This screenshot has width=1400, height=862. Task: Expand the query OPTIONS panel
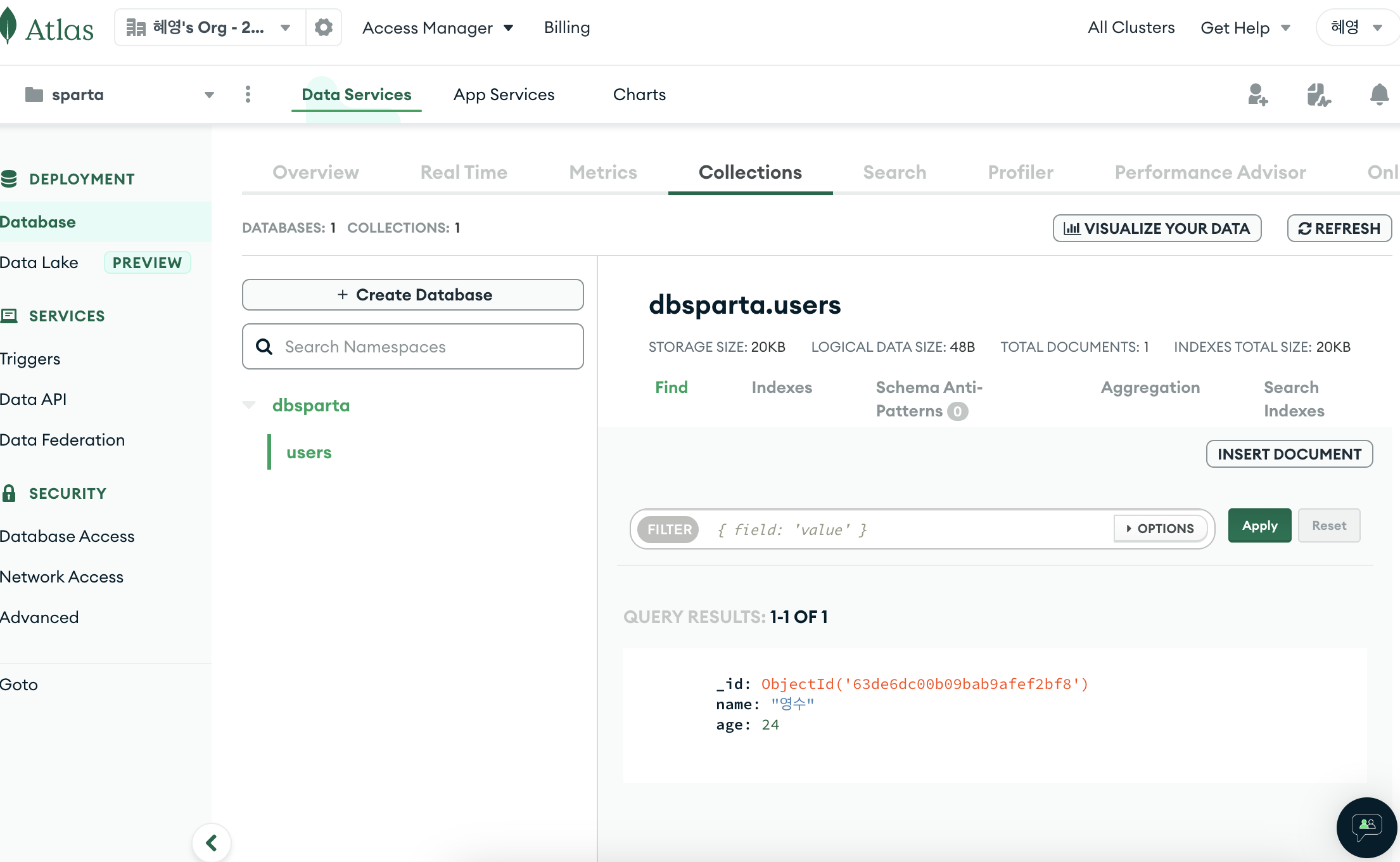tap(1160, 529)
